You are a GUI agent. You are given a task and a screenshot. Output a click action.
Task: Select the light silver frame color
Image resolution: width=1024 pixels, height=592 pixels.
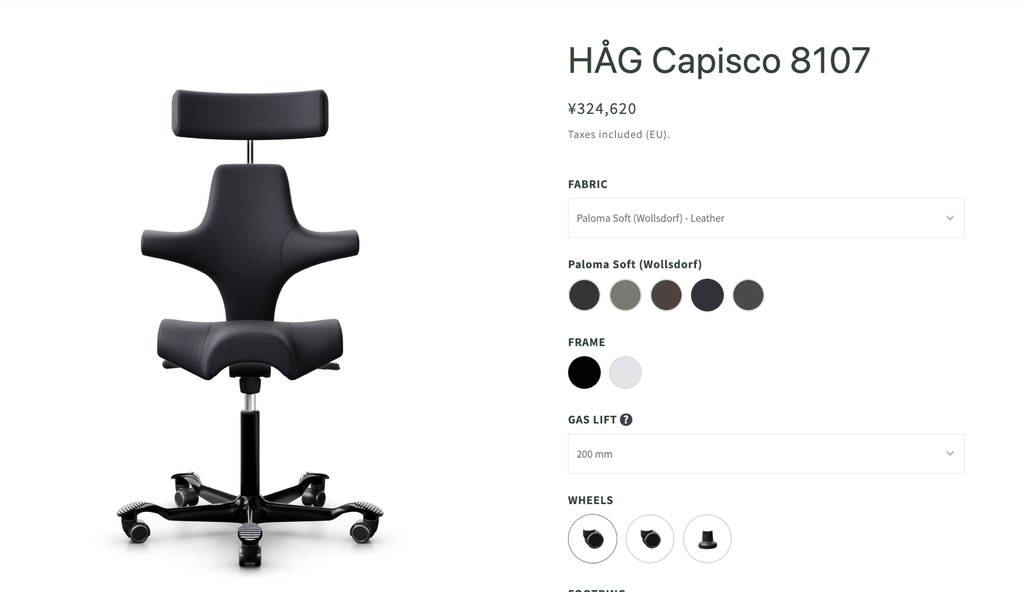click(x=625, y=372)
